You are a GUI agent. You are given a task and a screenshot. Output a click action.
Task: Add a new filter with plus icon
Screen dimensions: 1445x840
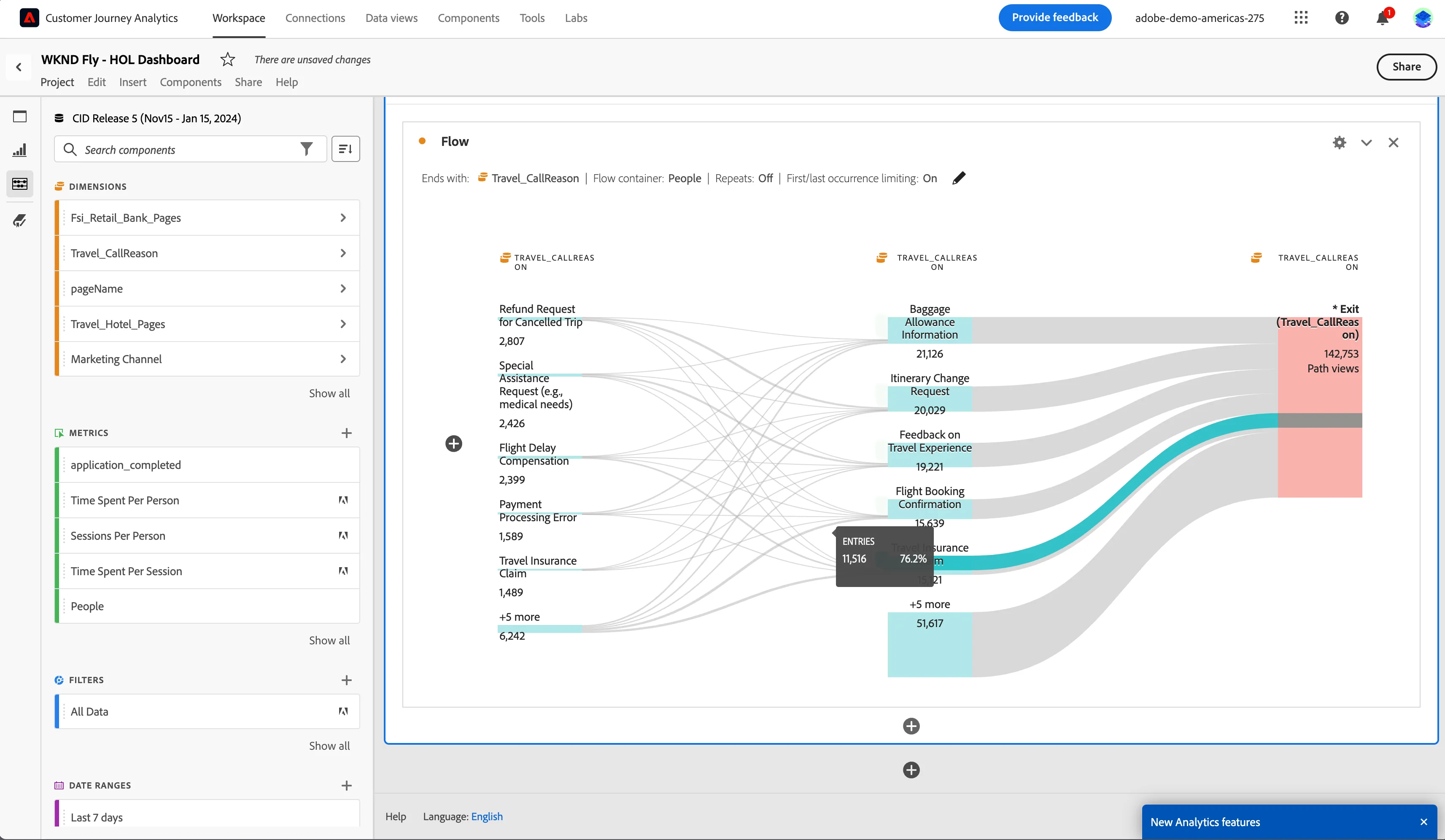tap(346, 680)
